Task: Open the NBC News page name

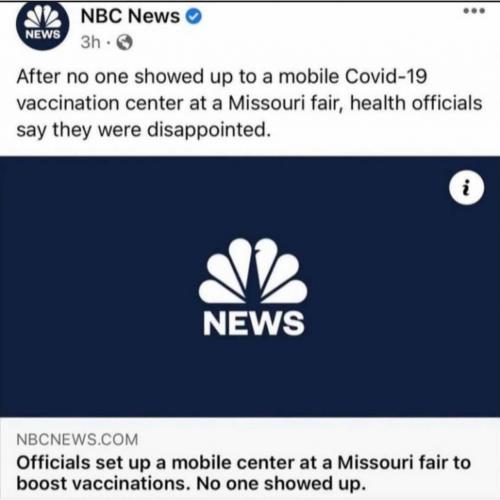Action: pos(130,16)
